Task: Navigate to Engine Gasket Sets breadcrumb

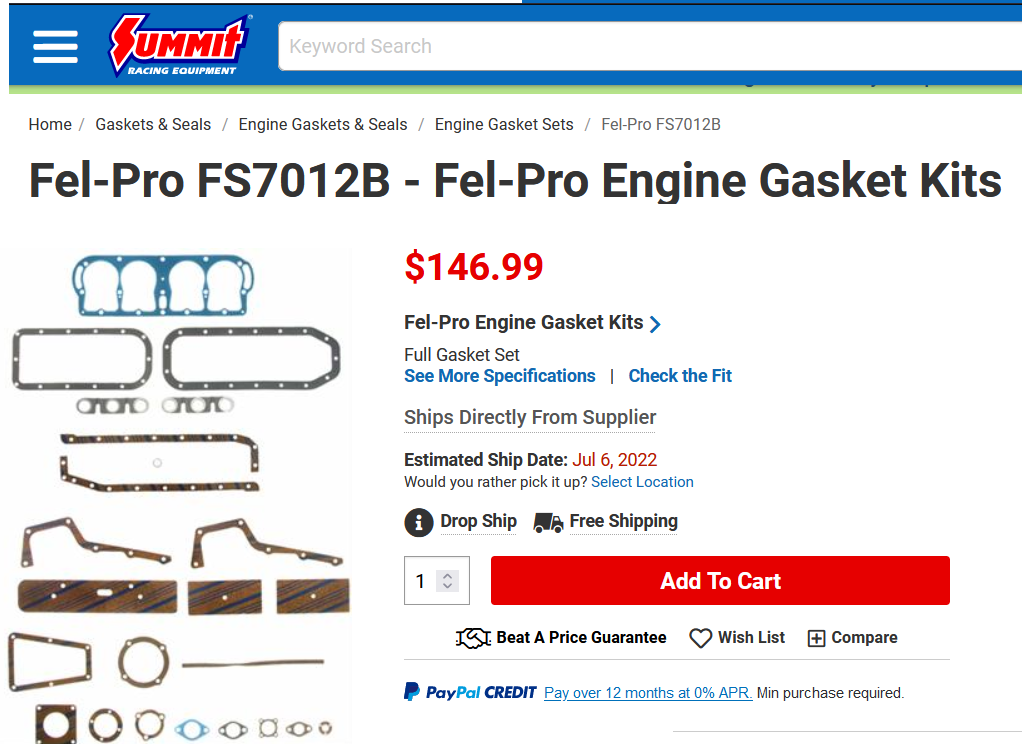Action: coord(504,125)
